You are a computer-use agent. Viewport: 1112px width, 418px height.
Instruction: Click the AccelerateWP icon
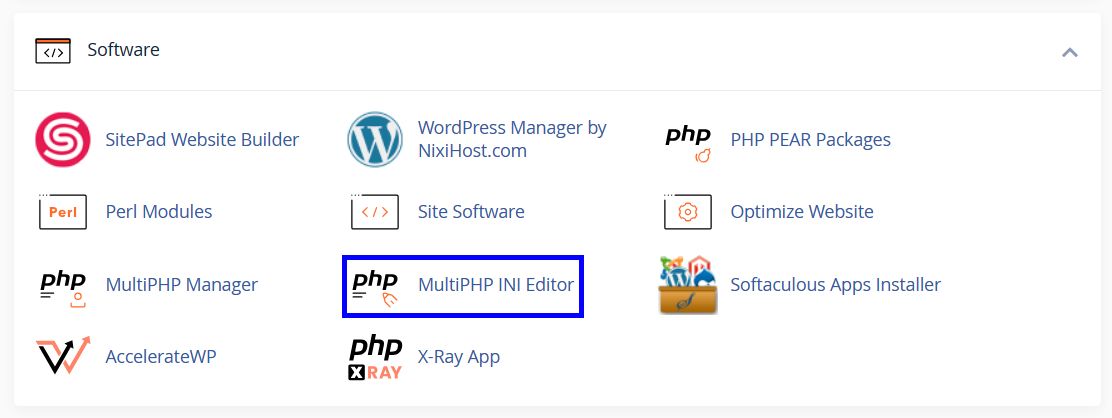63,357
